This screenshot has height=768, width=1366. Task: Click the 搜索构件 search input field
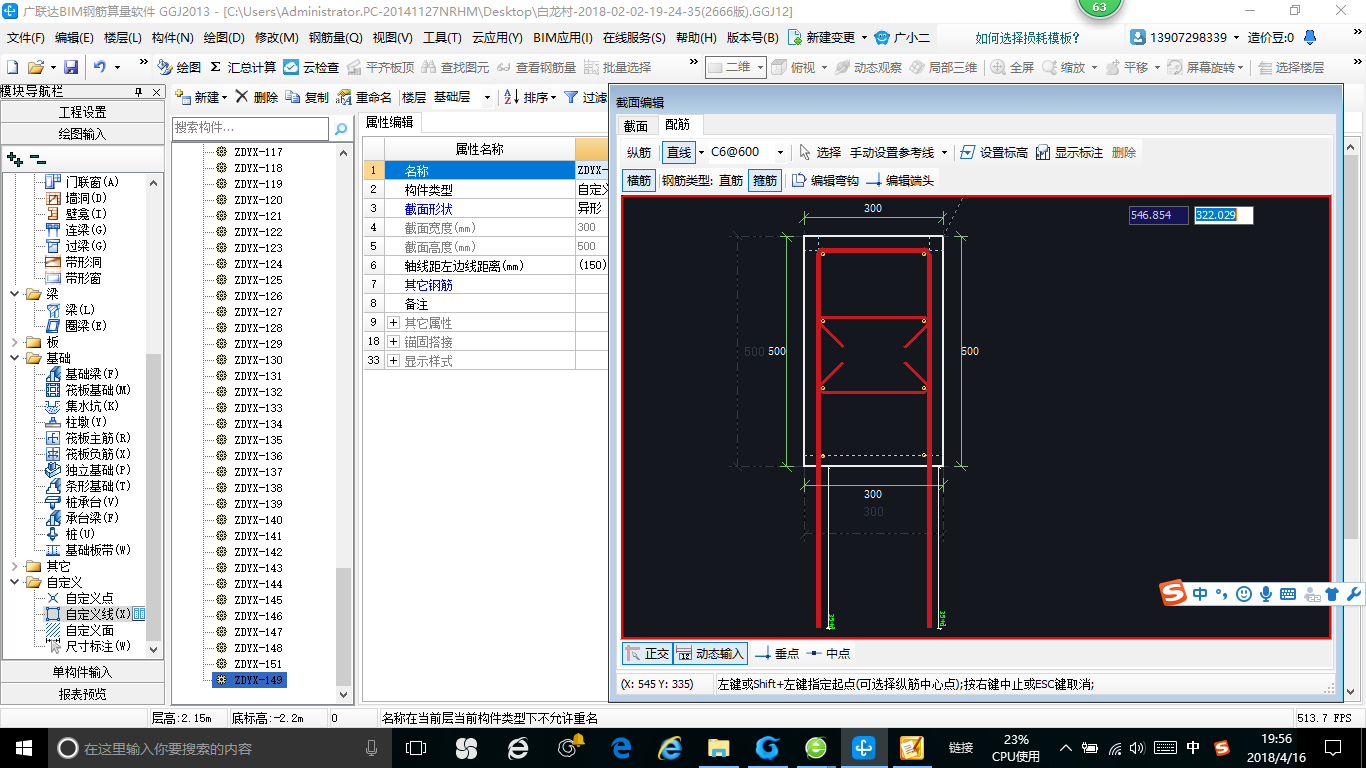point(250,128)
